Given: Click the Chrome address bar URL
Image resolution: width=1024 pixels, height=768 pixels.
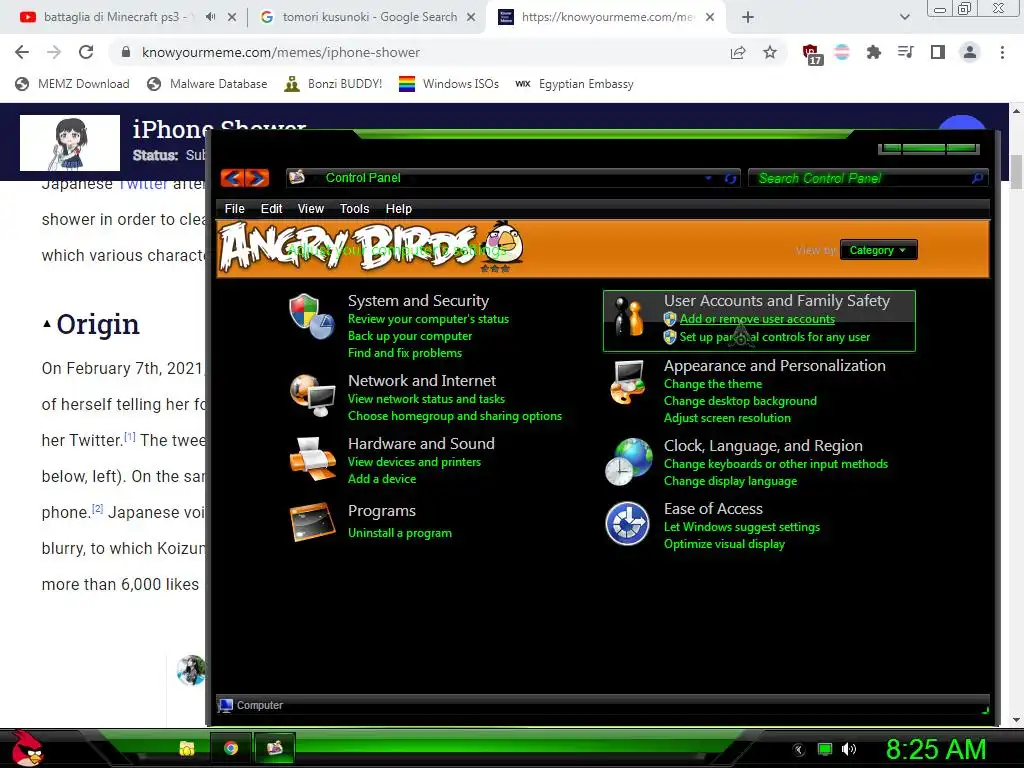Looking at the screenshot, I should 281,52.
